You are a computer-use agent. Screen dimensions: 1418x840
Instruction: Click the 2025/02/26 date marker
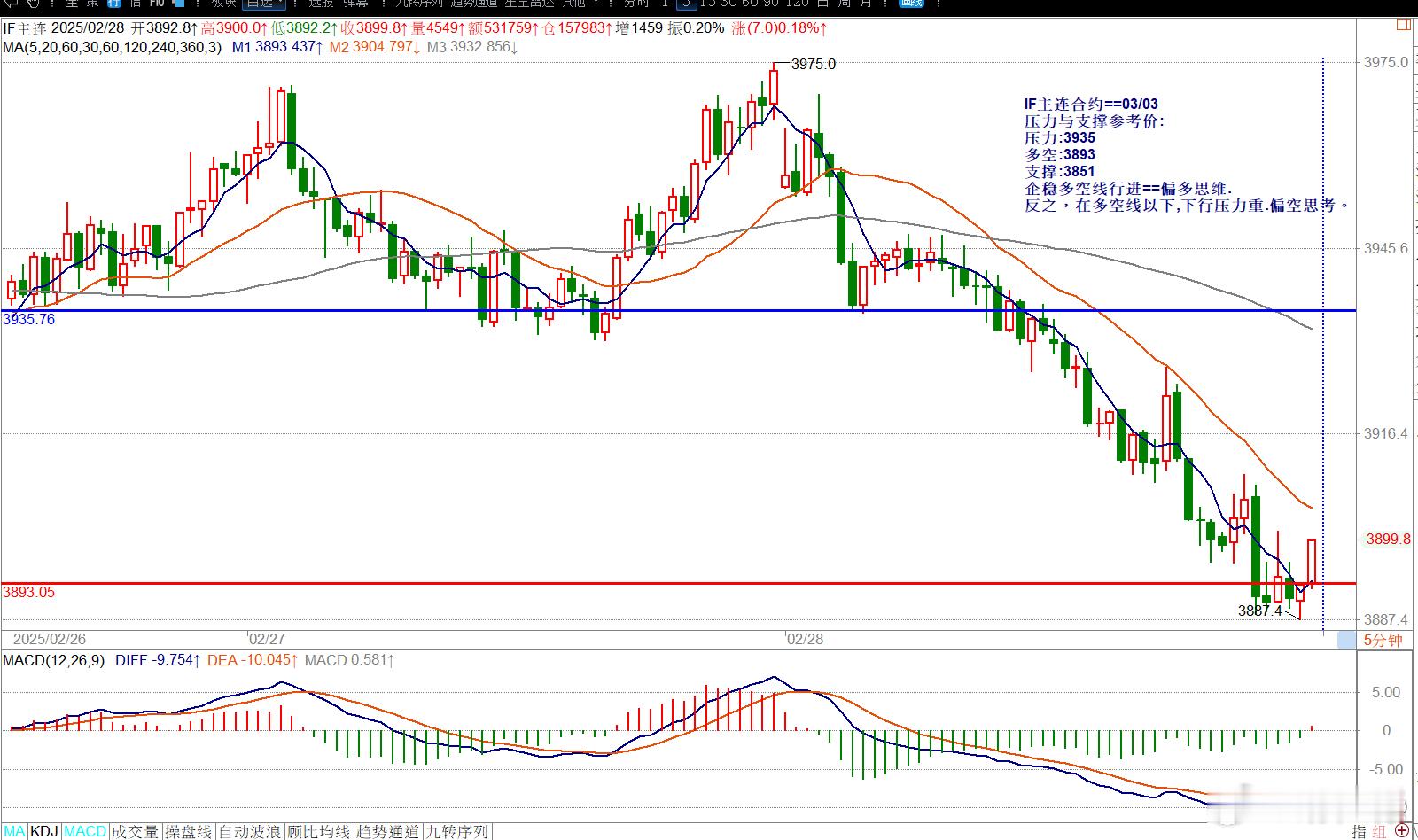tap(50, 639)
